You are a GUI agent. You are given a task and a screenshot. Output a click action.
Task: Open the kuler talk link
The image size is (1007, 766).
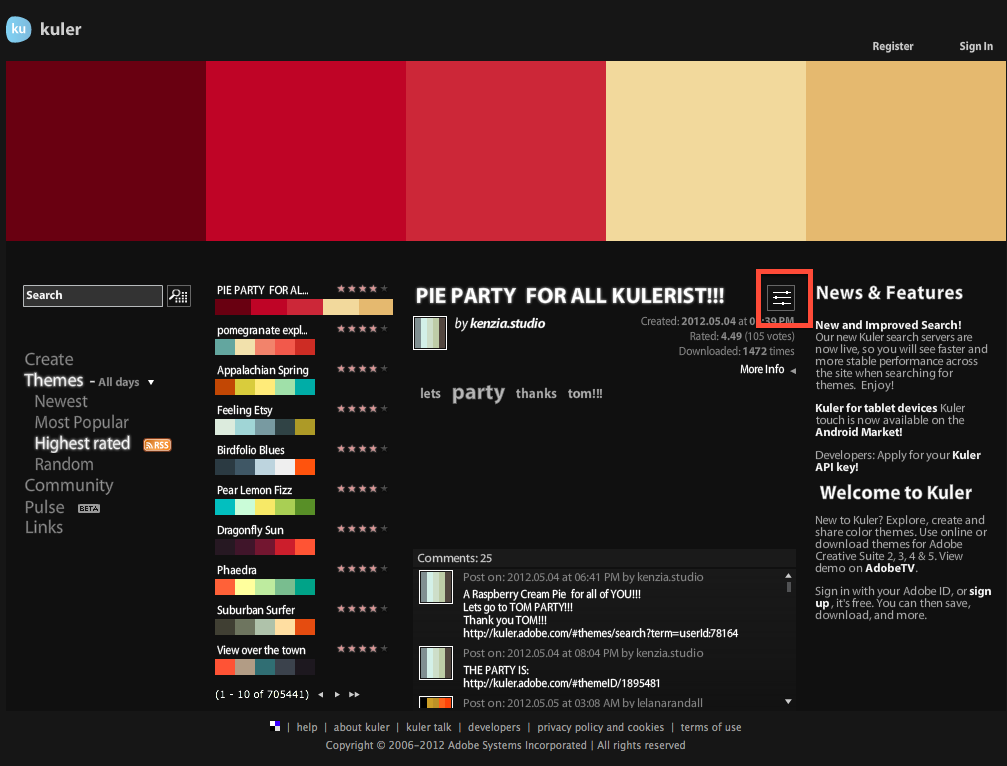429,727
